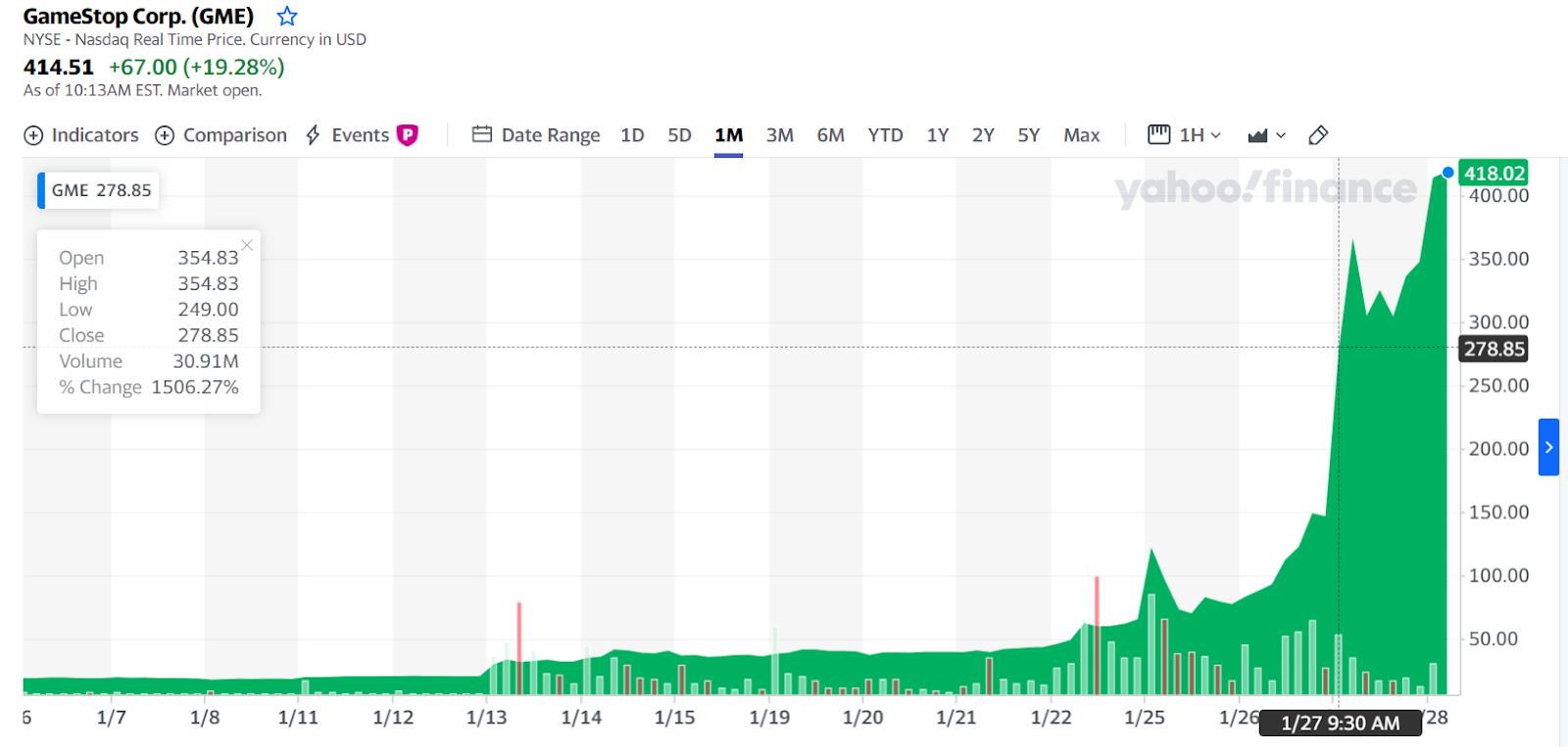The image size is (1568, 747).
Task: Expand the blue right-side panel arrow
Action: click(x=1548, y=447)
